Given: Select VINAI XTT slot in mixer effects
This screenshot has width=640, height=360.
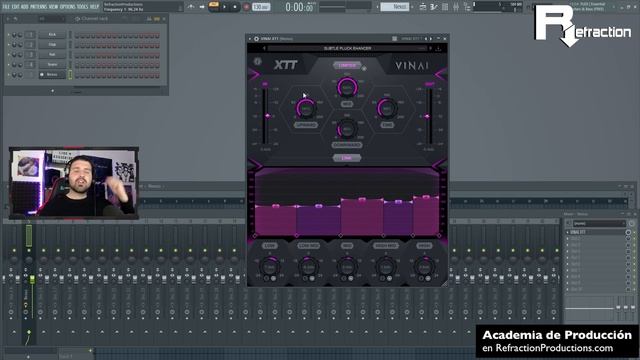Looking at the screenshot, I should (596, 232).
